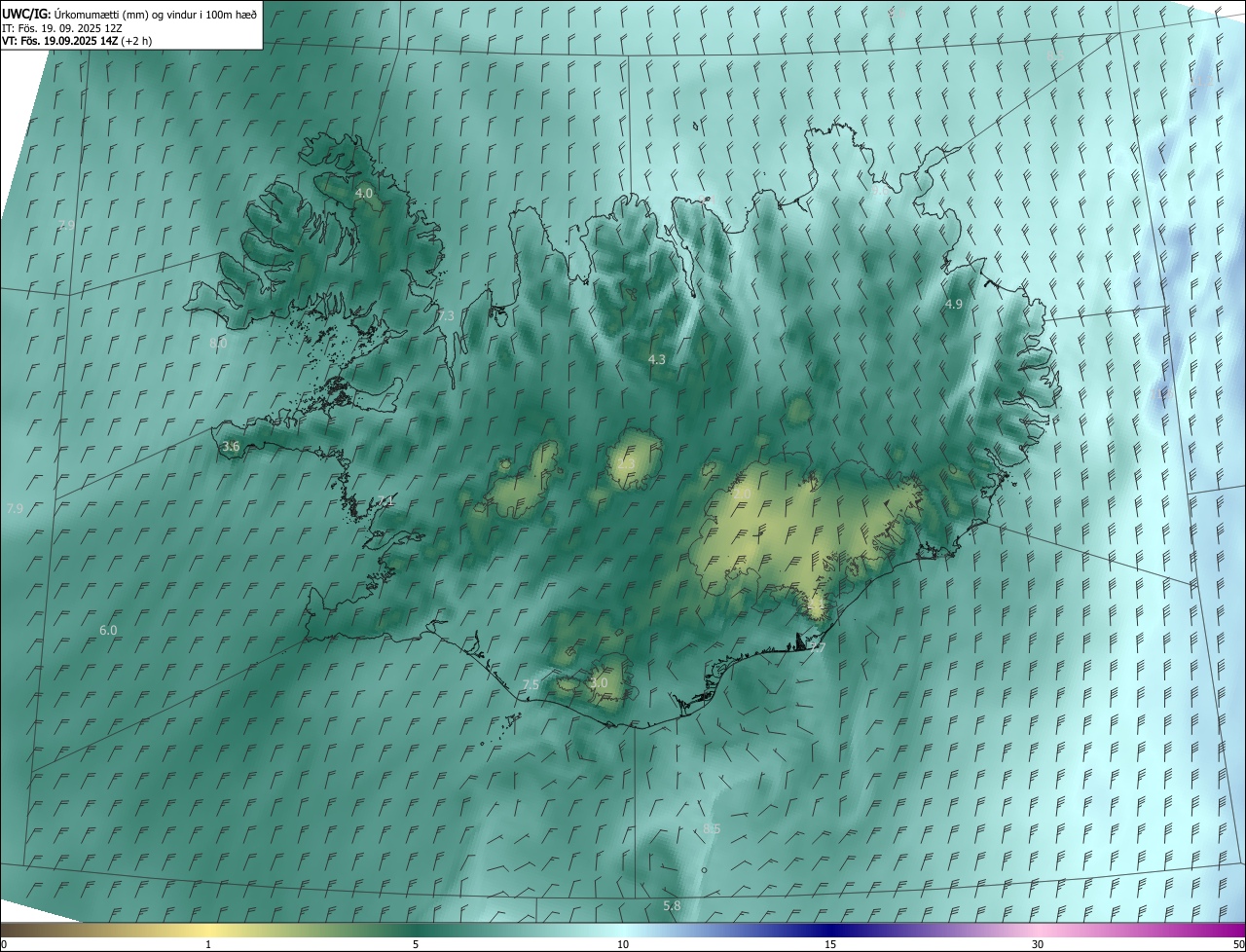Image resolution: width=1246 pixels, height=952 pixels.
Task: Click the 4.9 value in eastern Iceland
Action: (x=954, y=305)
